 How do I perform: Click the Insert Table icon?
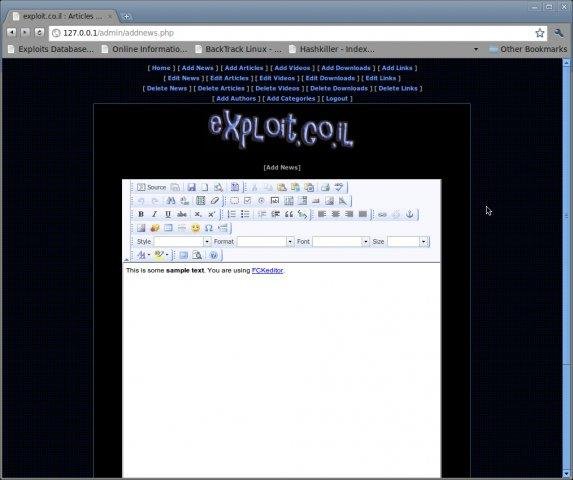[x=168, y=228]
